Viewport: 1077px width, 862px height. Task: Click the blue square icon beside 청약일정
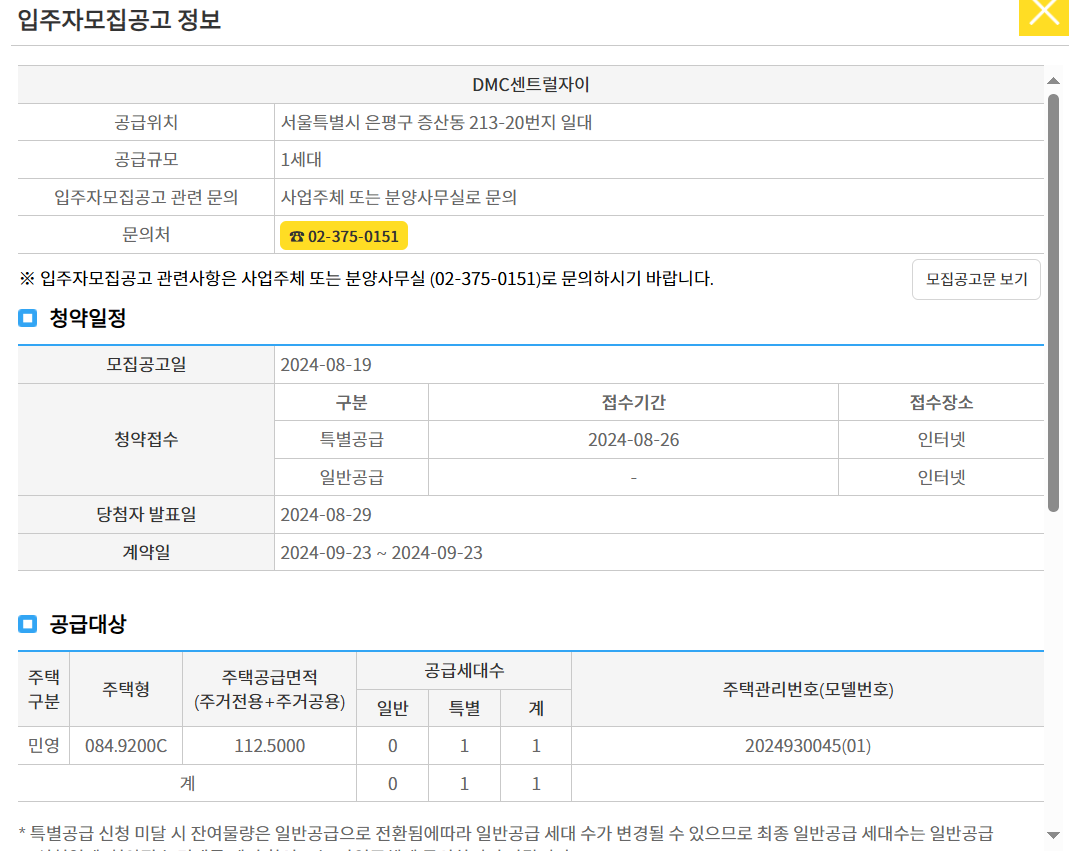pyautogui.click(x=27, y=319)
